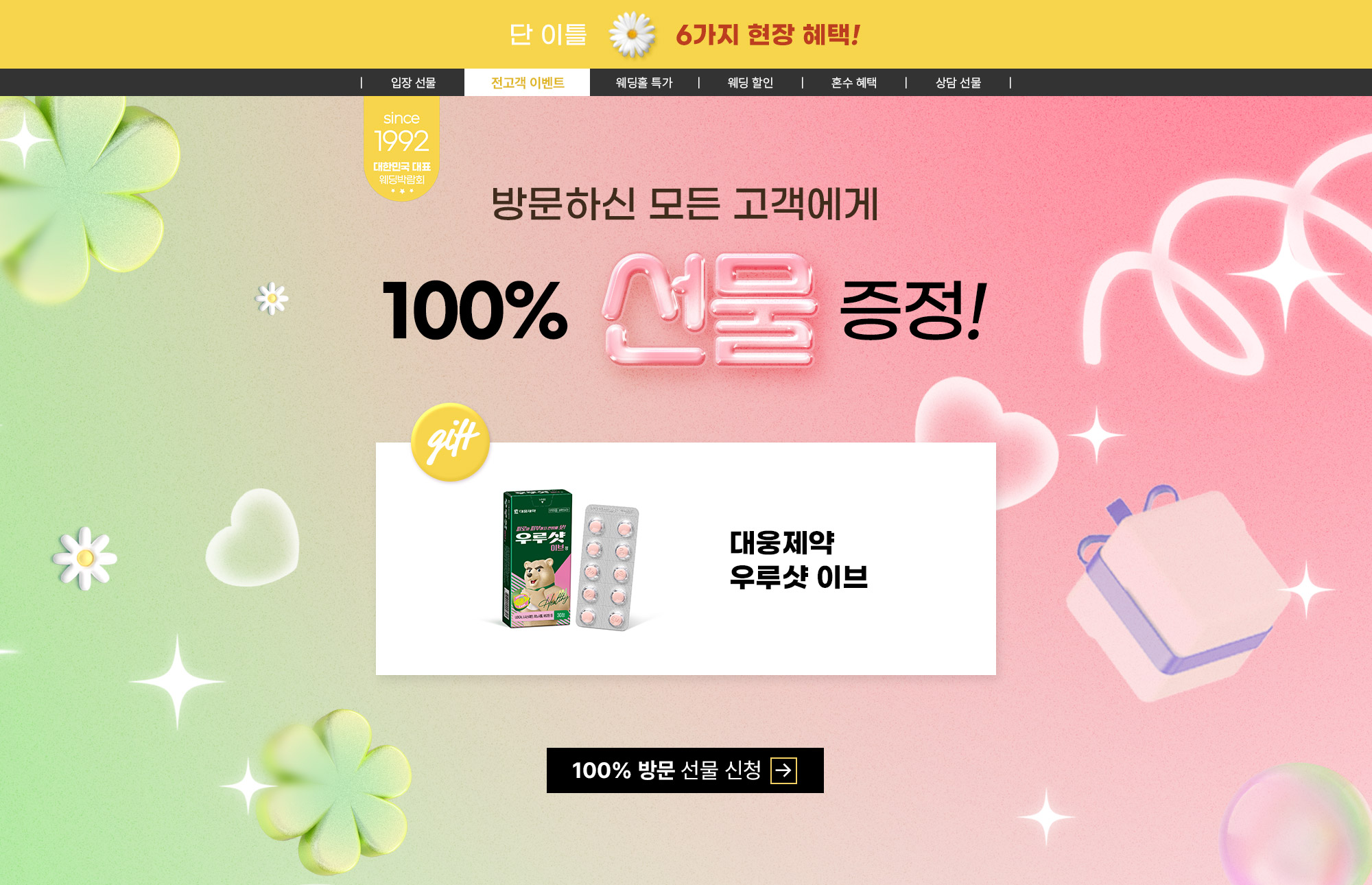The height and width of the screenshot is (885, 1372).
Task: Click the 3D gift box illustration
Action: (x=1176, y=593)
